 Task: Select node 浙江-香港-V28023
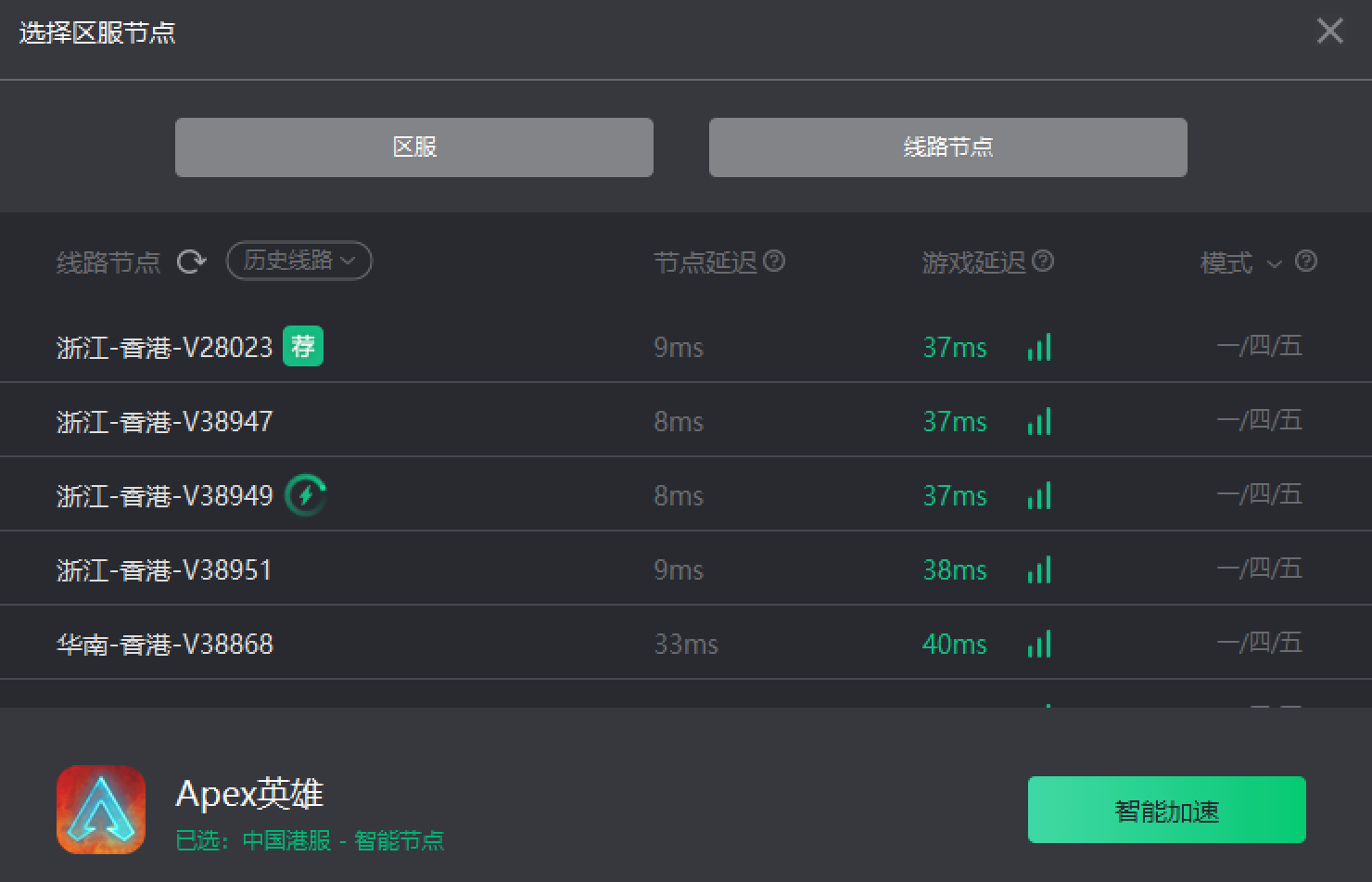165,348
